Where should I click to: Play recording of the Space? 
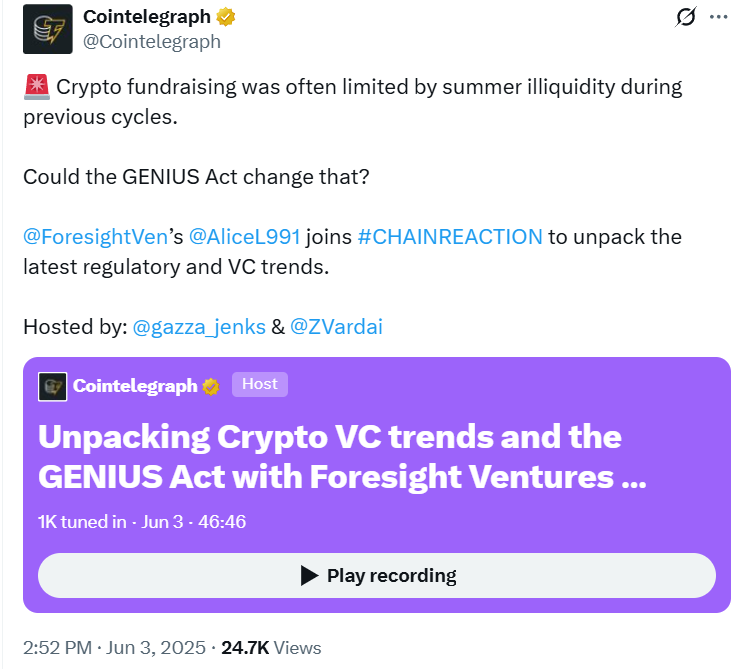pos(377,575)
